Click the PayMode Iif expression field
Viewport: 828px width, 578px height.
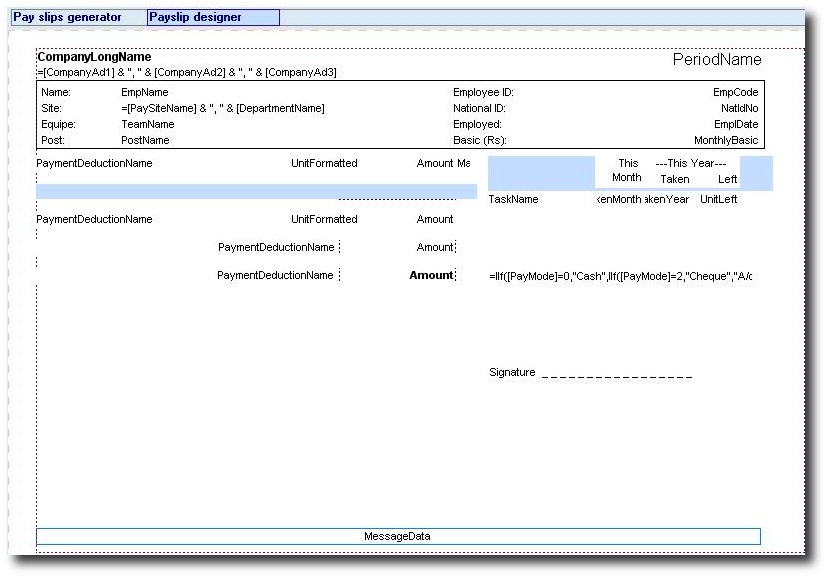tap(620, 275)
